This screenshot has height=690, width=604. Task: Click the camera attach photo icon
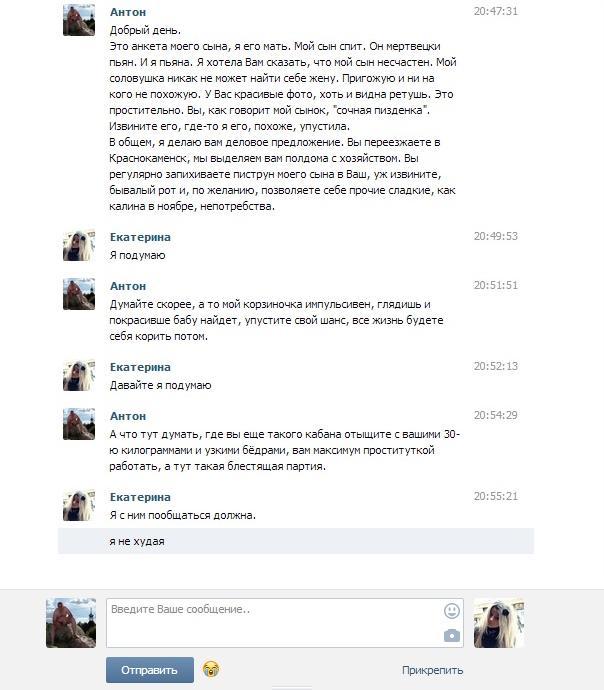(452, 635)
